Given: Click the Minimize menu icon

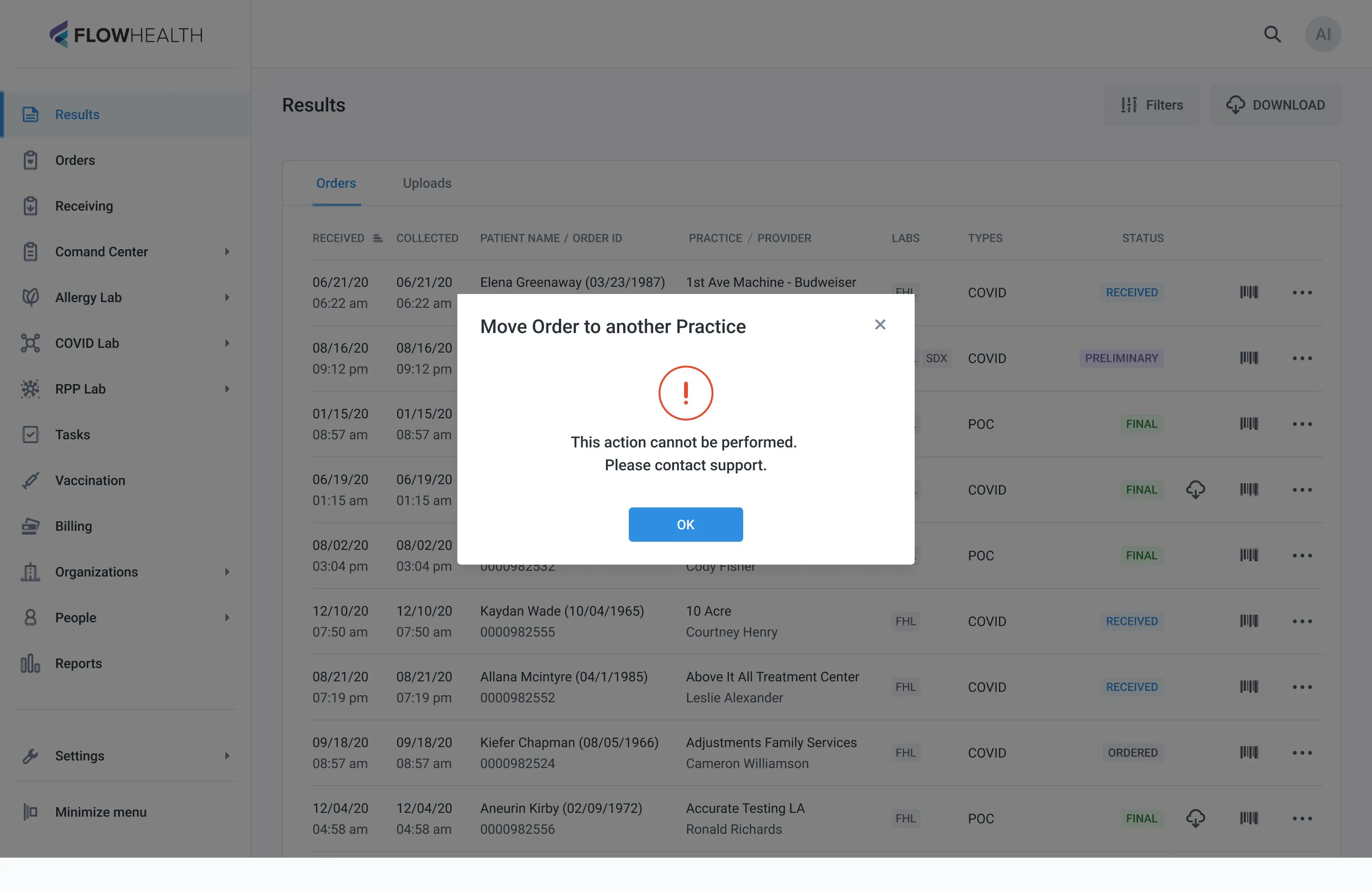Looking at the screenshot, I should click(x=30, y=812).
